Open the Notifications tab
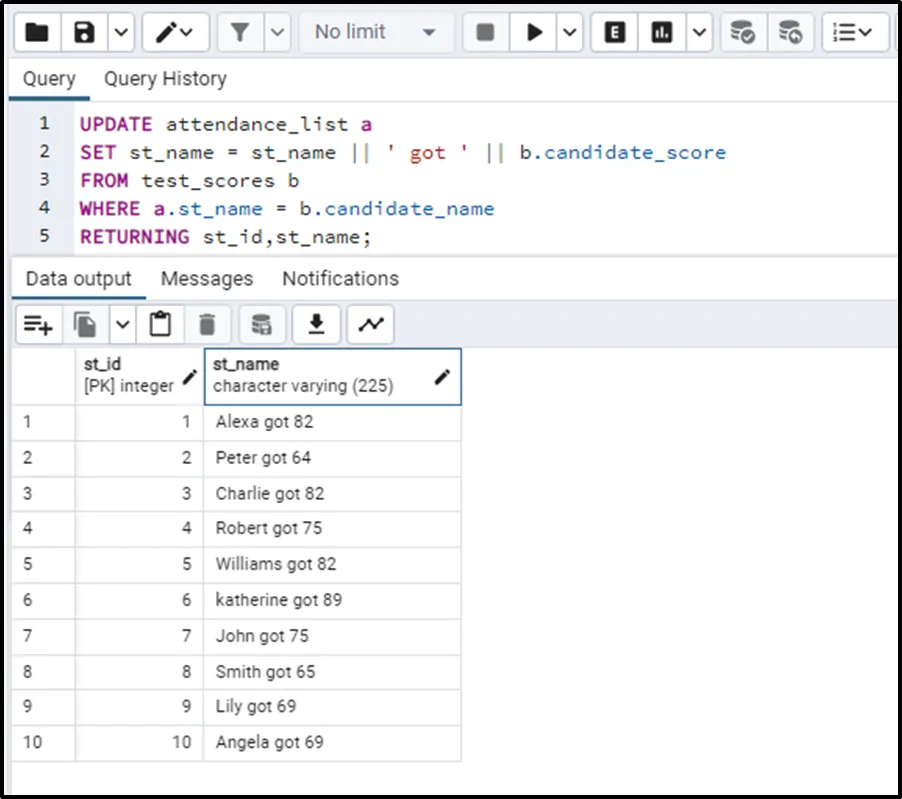 point(340,279)
